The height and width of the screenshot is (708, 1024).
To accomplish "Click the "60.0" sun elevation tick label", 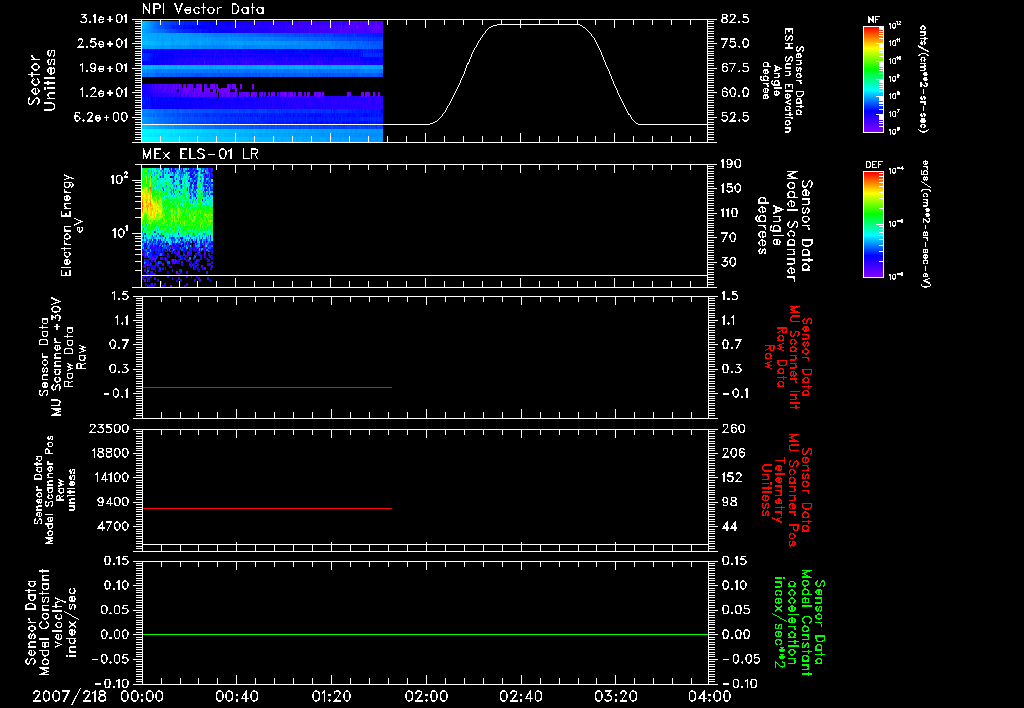I will coord(735,92).
